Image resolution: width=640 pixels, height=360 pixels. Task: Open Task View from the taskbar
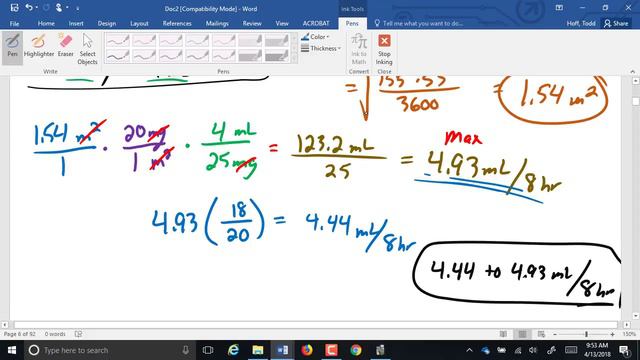pos(208,350)
